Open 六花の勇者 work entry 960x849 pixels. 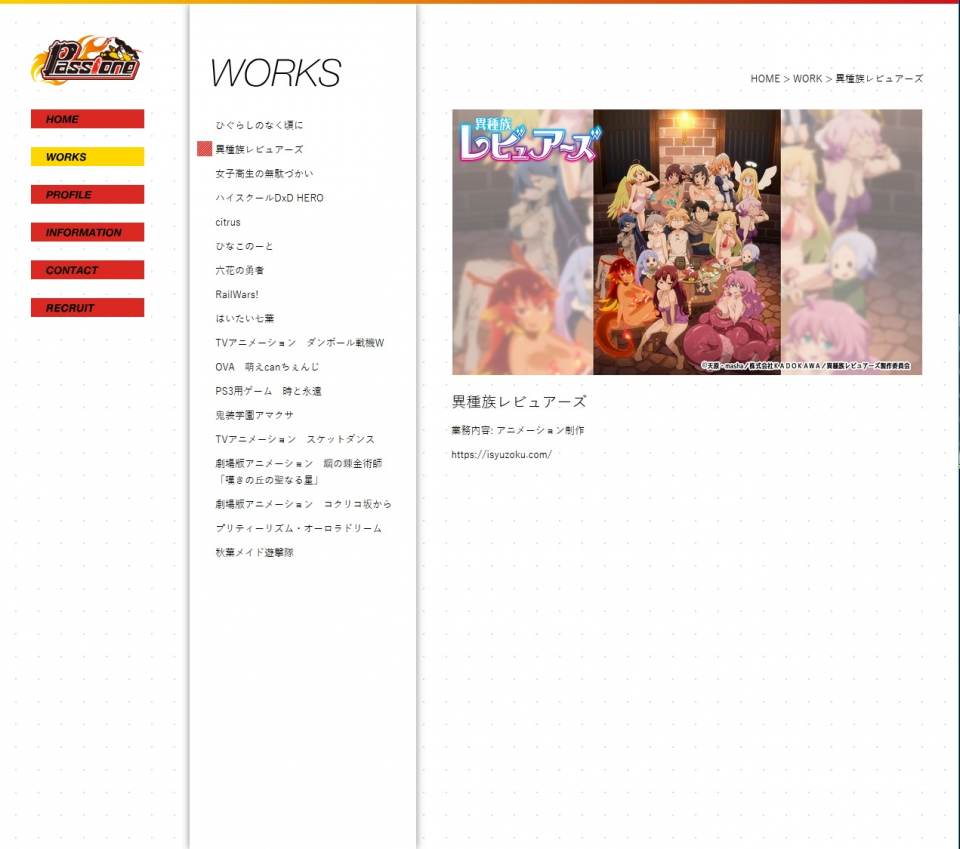pyautogui.click(x=239, y=270)
